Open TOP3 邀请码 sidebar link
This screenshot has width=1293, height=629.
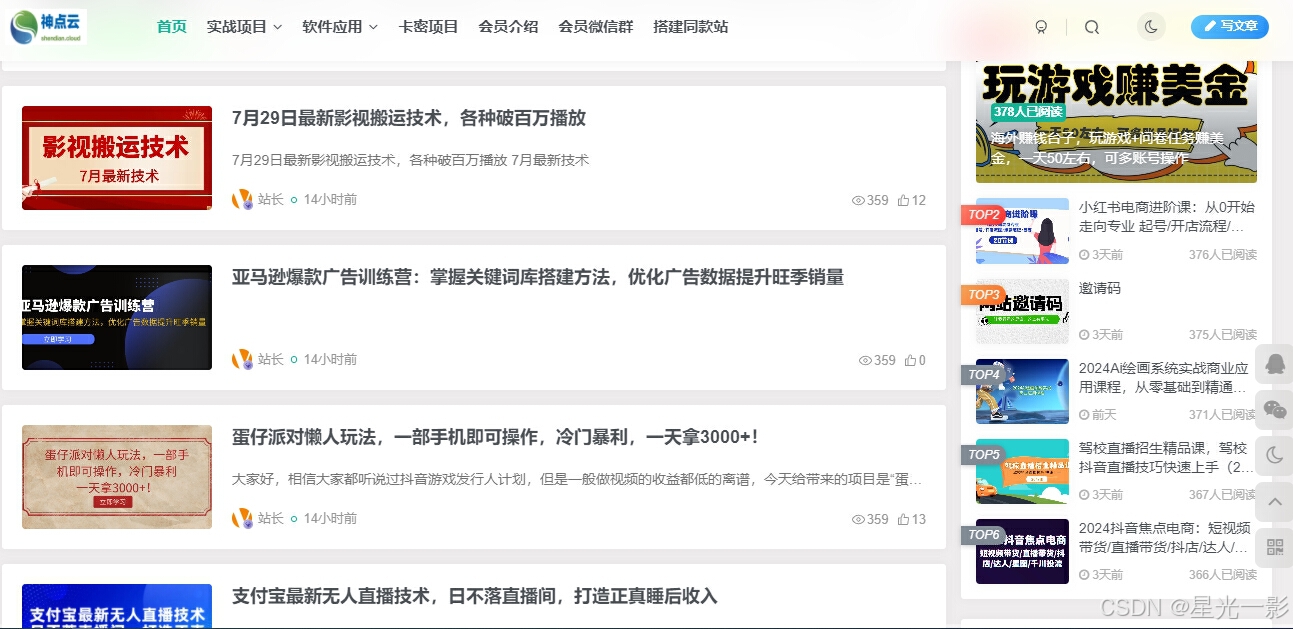(1100, 288)
